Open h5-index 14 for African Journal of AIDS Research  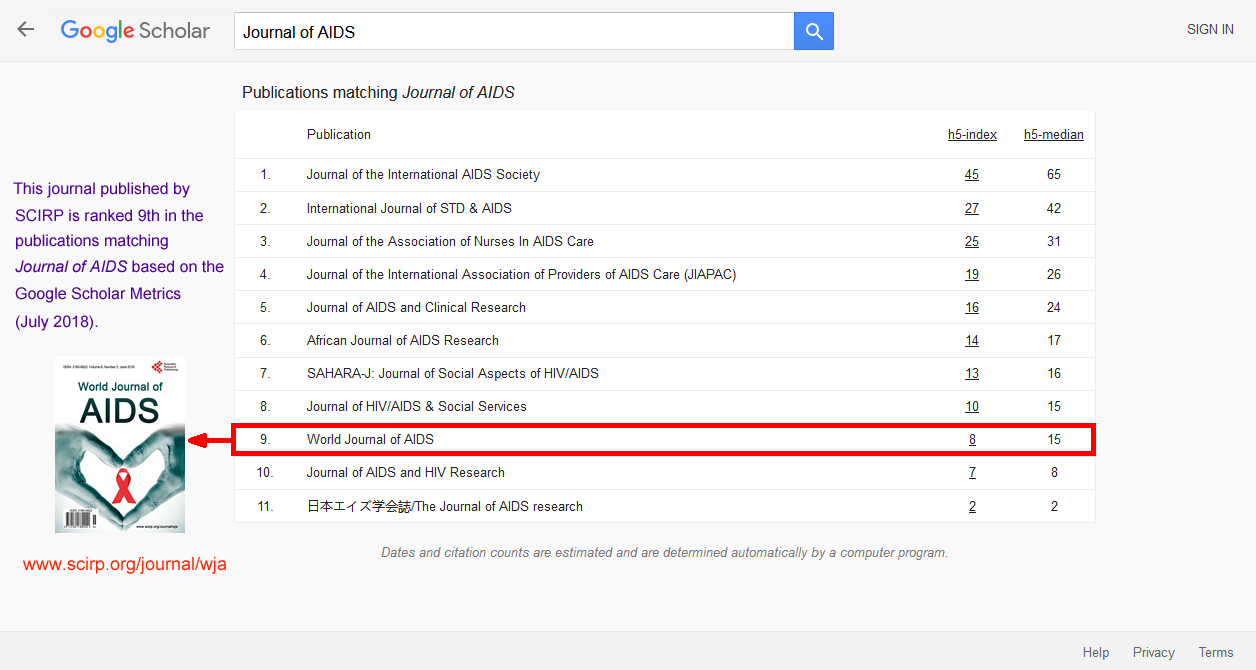coord(972,341)
